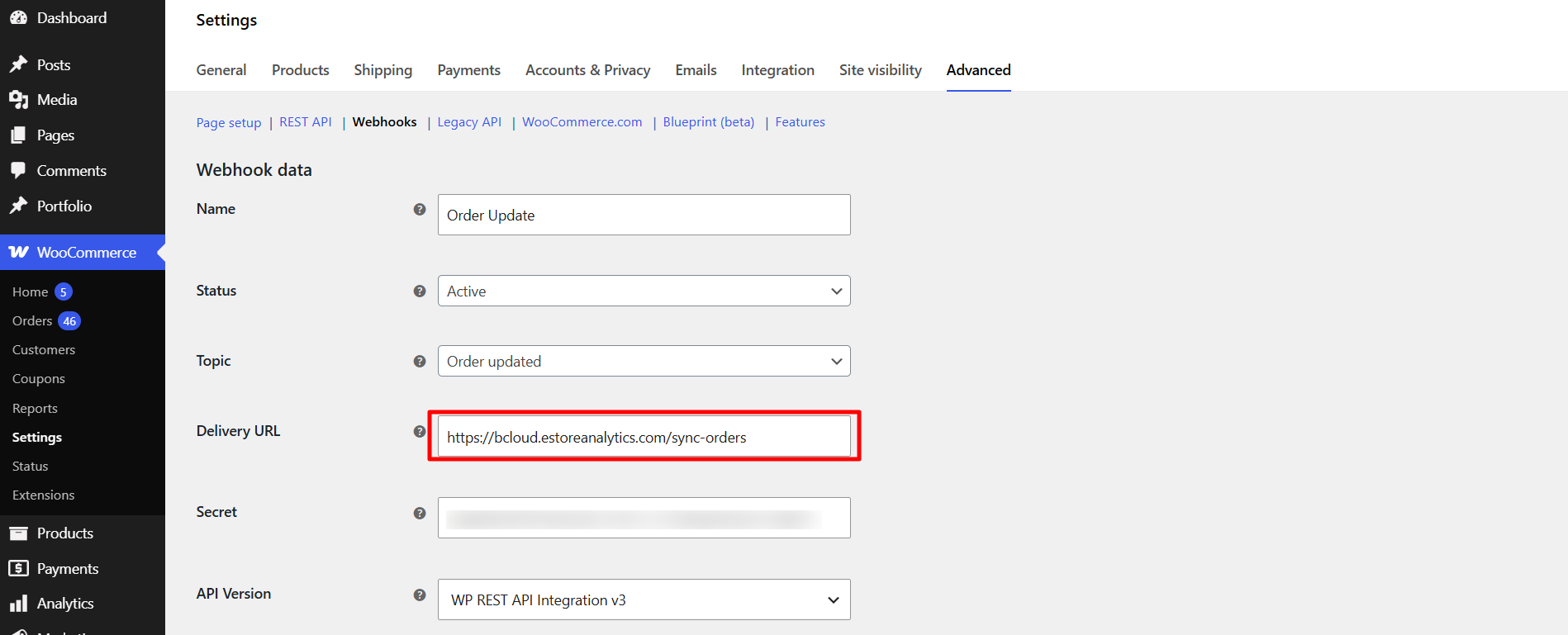The image size is (1568, 635).
Task: Switch to the Products settings tab
Action: pos(301,70)
